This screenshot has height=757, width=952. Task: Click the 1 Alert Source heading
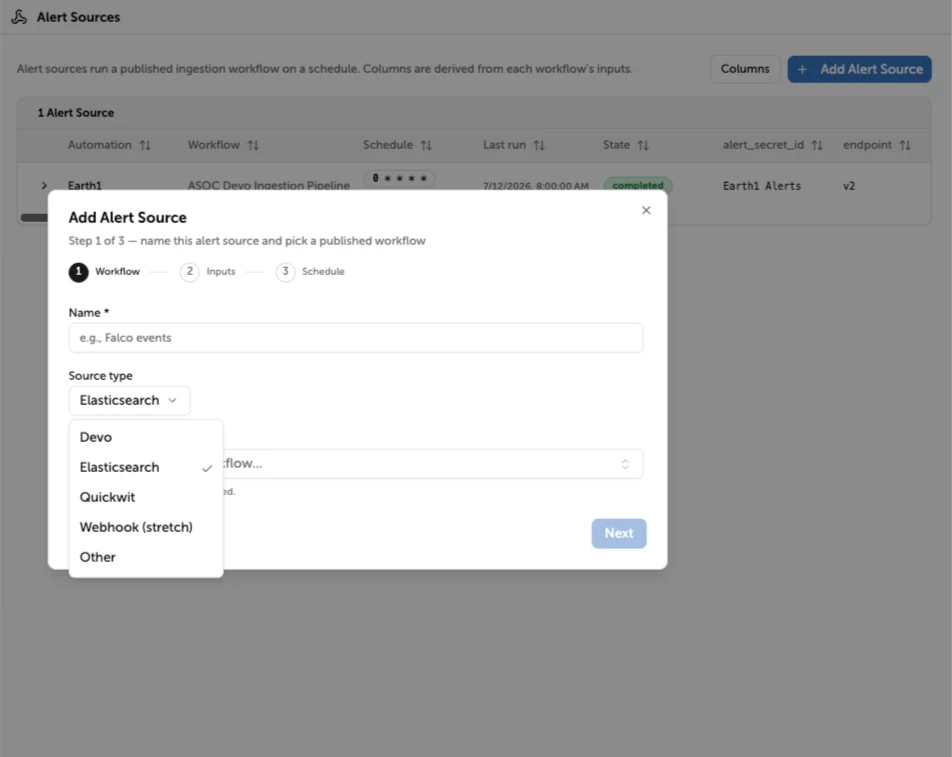point(76,113)
